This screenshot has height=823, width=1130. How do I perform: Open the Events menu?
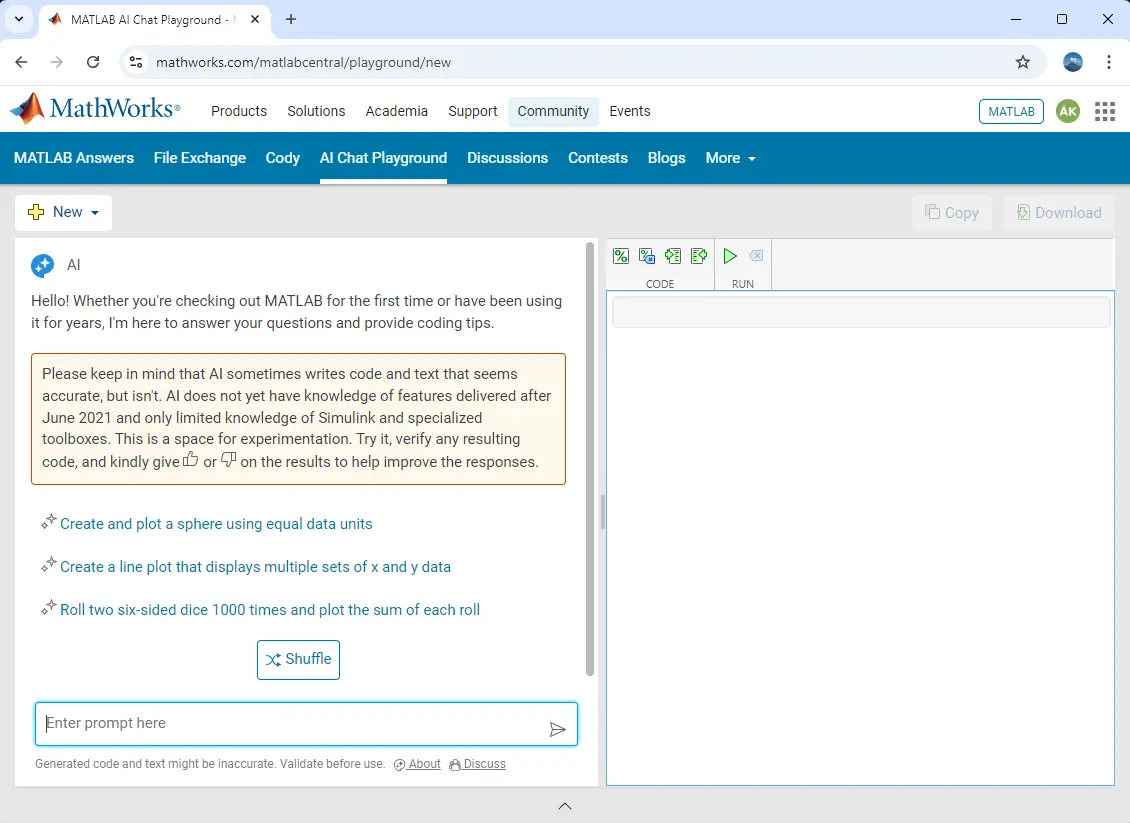(630, 111)
